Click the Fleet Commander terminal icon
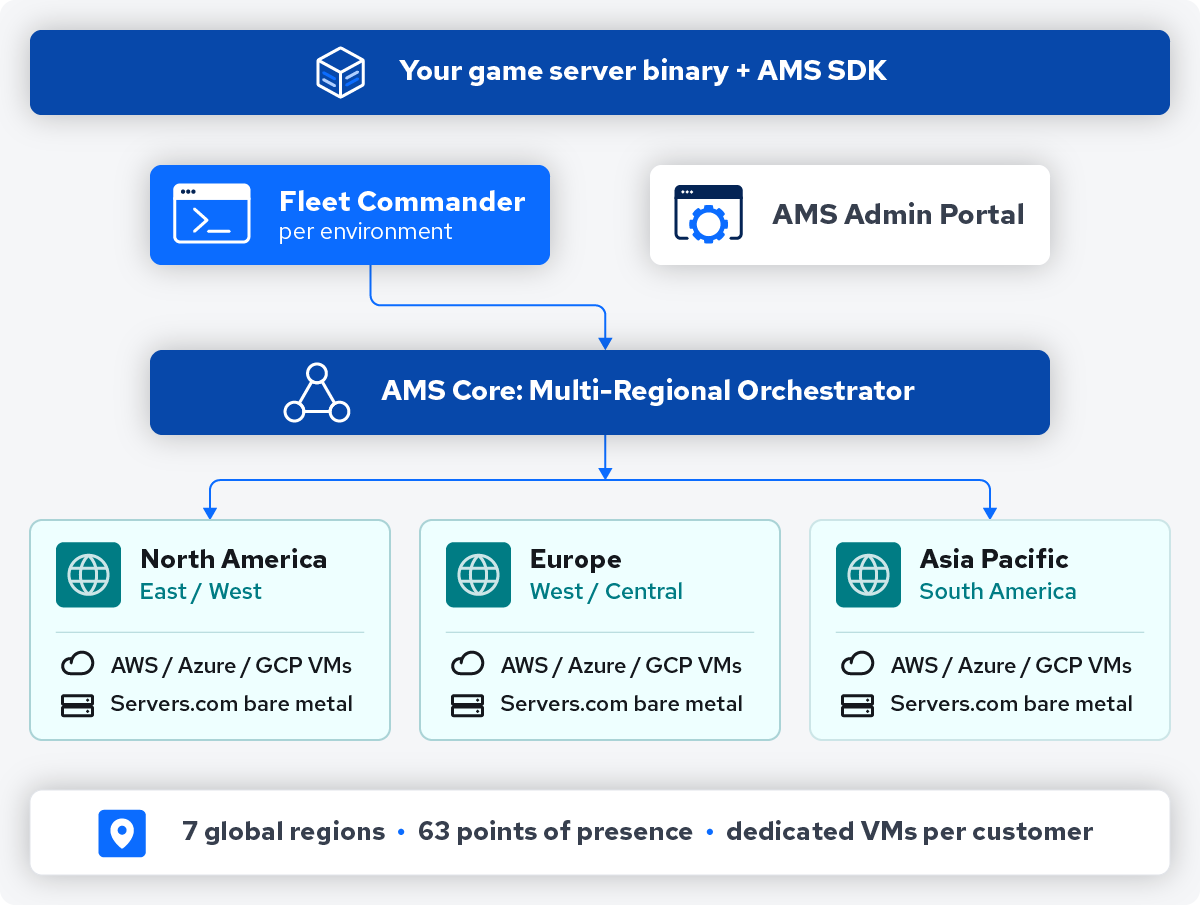Image resolution: width=1200 pixels, height=905 pixels. click(x=212, y=214)
